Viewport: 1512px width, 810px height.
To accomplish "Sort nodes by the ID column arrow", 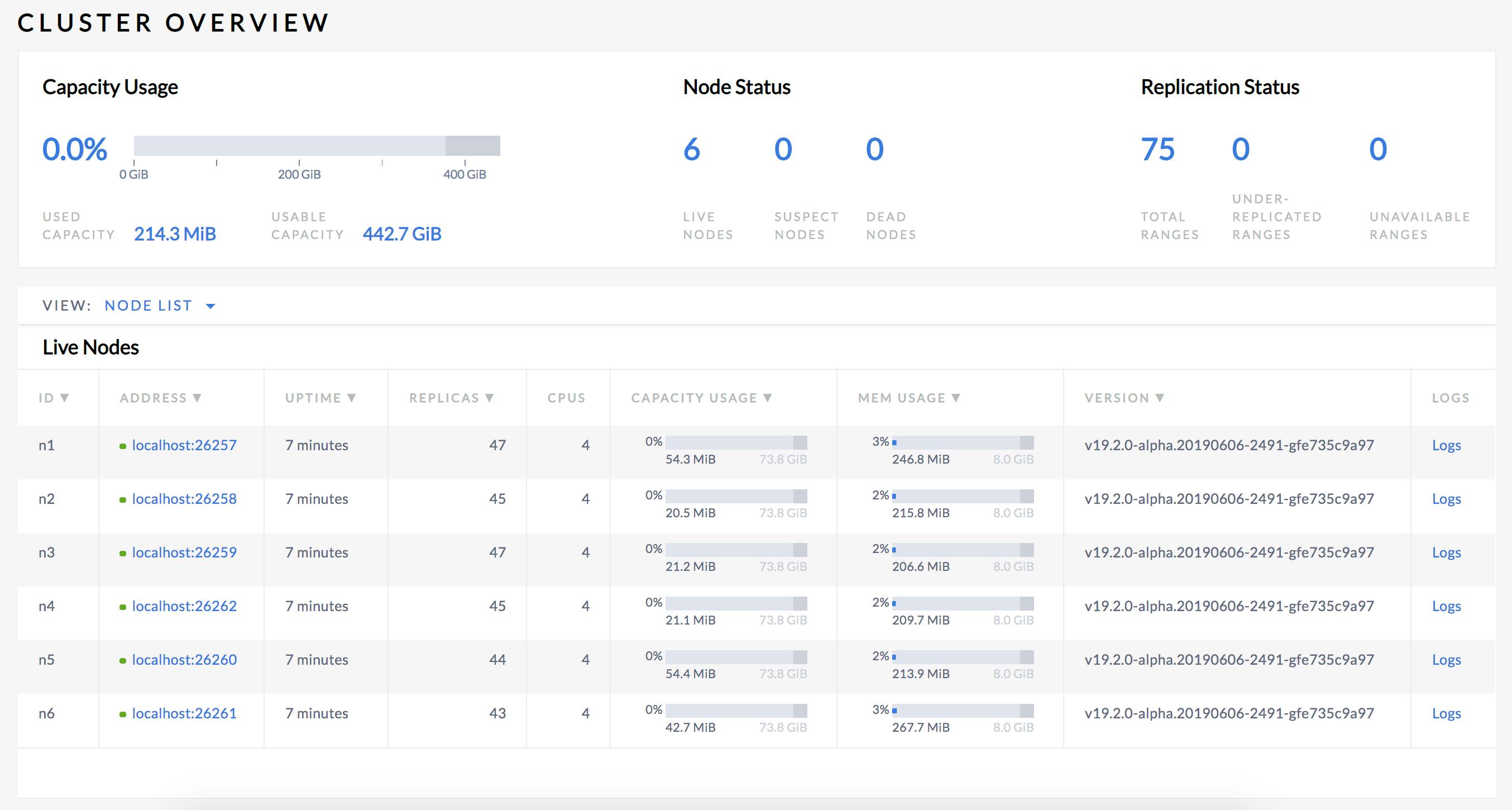I will (x=64, y=397).
